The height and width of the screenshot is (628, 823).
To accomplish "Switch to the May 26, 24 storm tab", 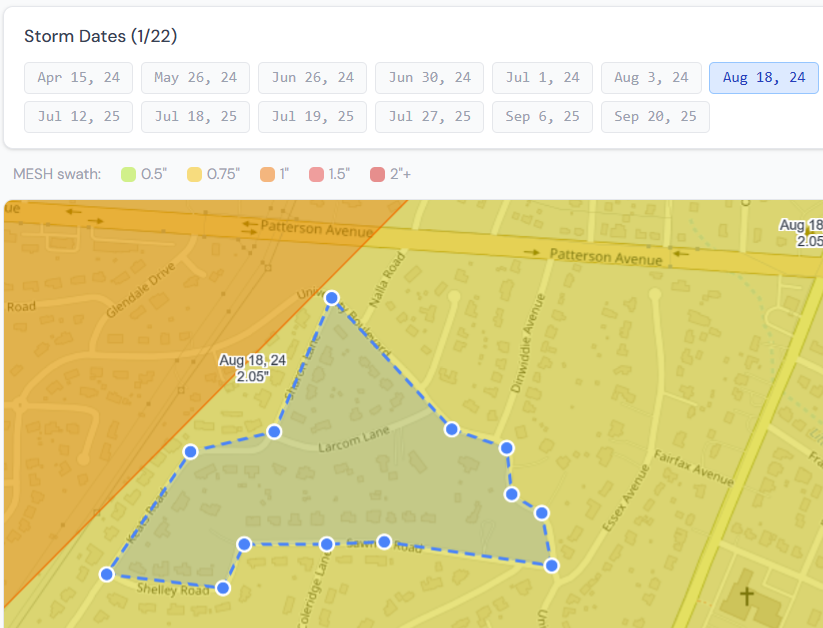I will point(195,77).
